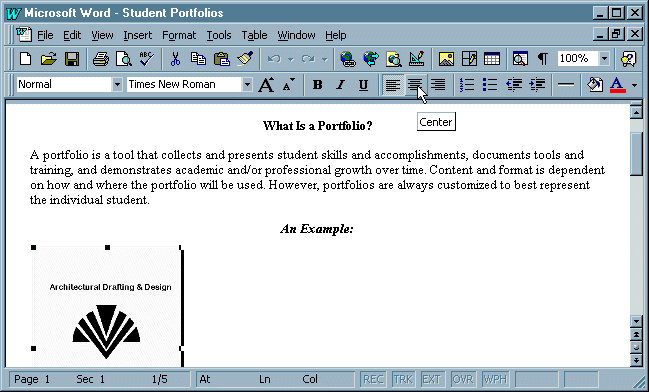Viewport: 649px width, 392px height.
Task: Open the Zoom percentage dropdown
Action: (x=604, y=59)
